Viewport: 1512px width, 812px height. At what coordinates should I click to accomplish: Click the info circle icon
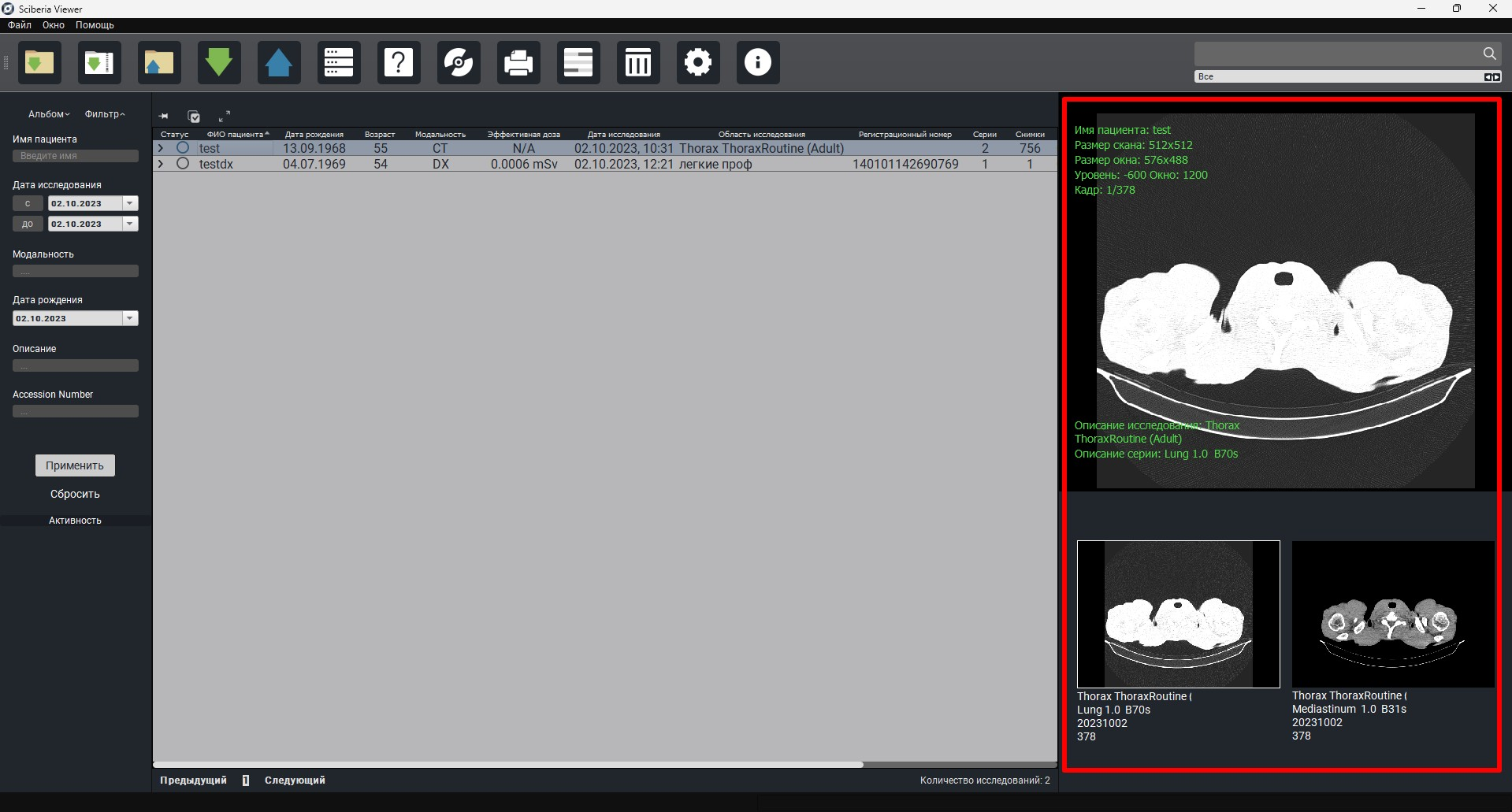[x=758, y=62]
